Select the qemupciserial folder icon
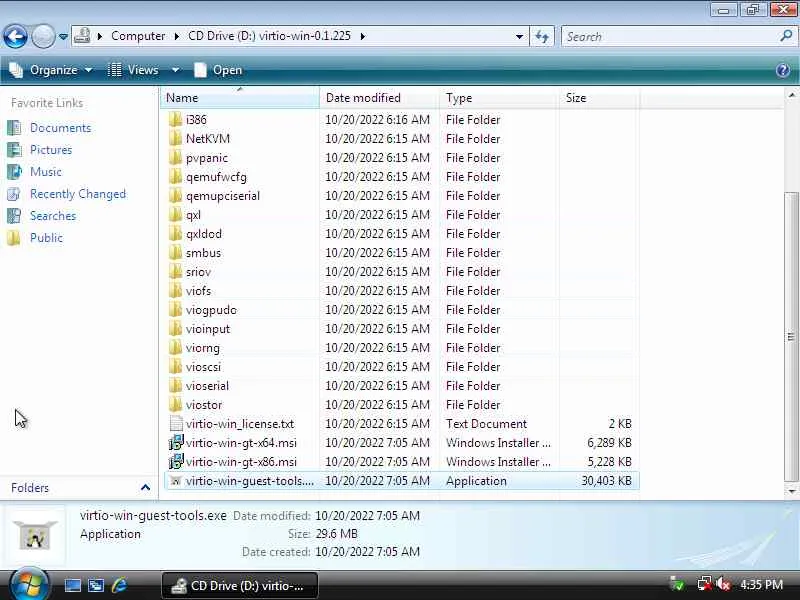800x600 pixels. (176, 195)
